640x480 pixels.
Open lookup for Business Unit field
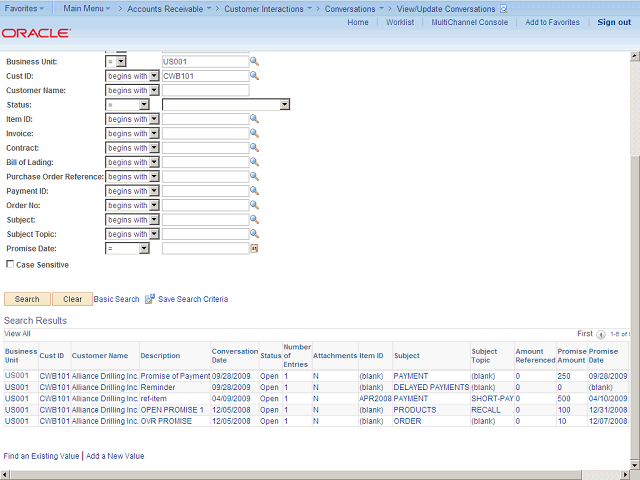(x=254, y=61)
